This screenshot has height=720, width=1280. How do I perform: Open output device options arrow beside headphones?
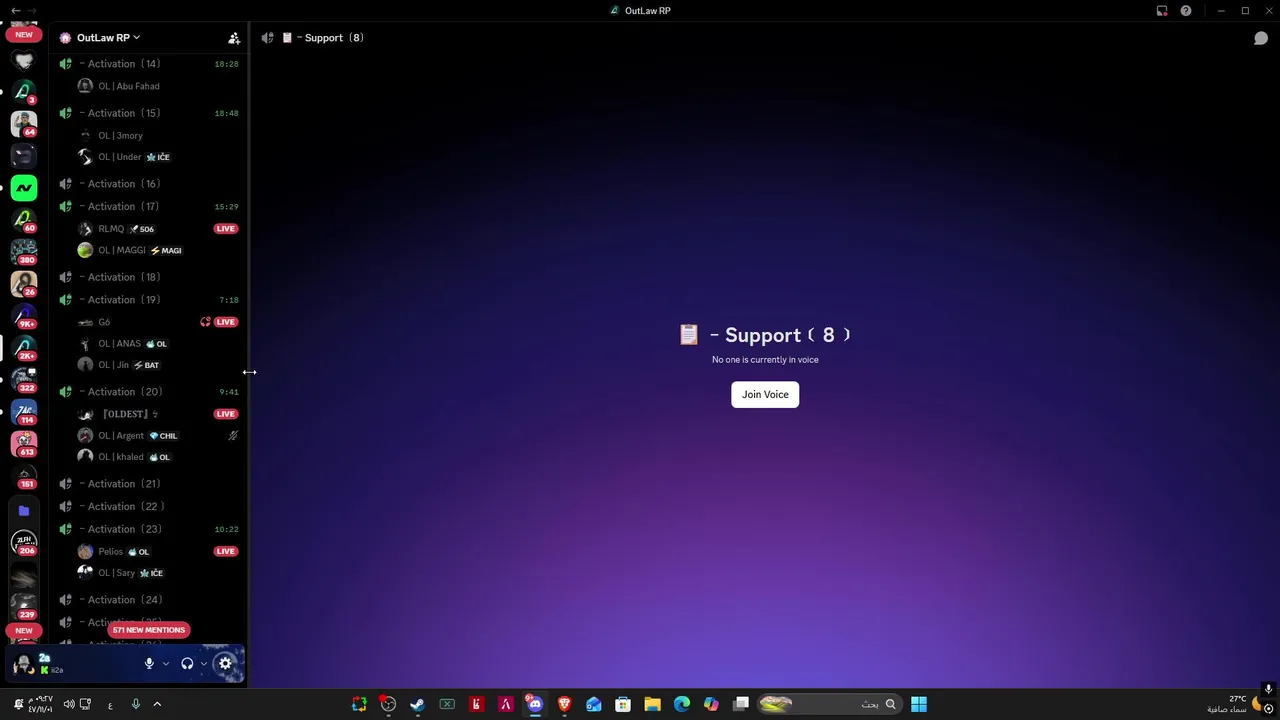(204, 663)
